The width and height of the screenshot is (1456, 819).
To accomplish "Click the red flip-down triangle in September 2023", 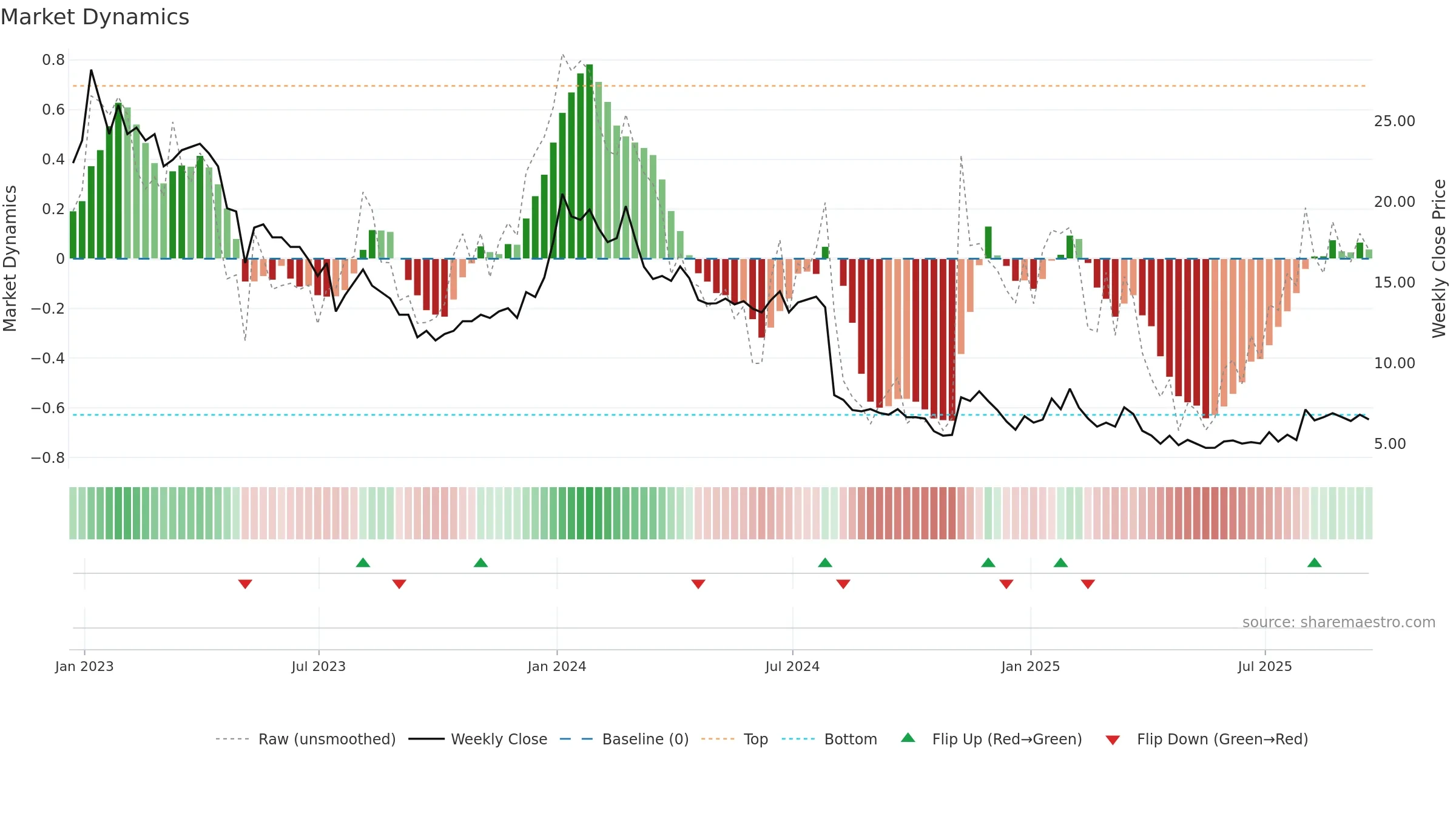I will tap(399, 584).
